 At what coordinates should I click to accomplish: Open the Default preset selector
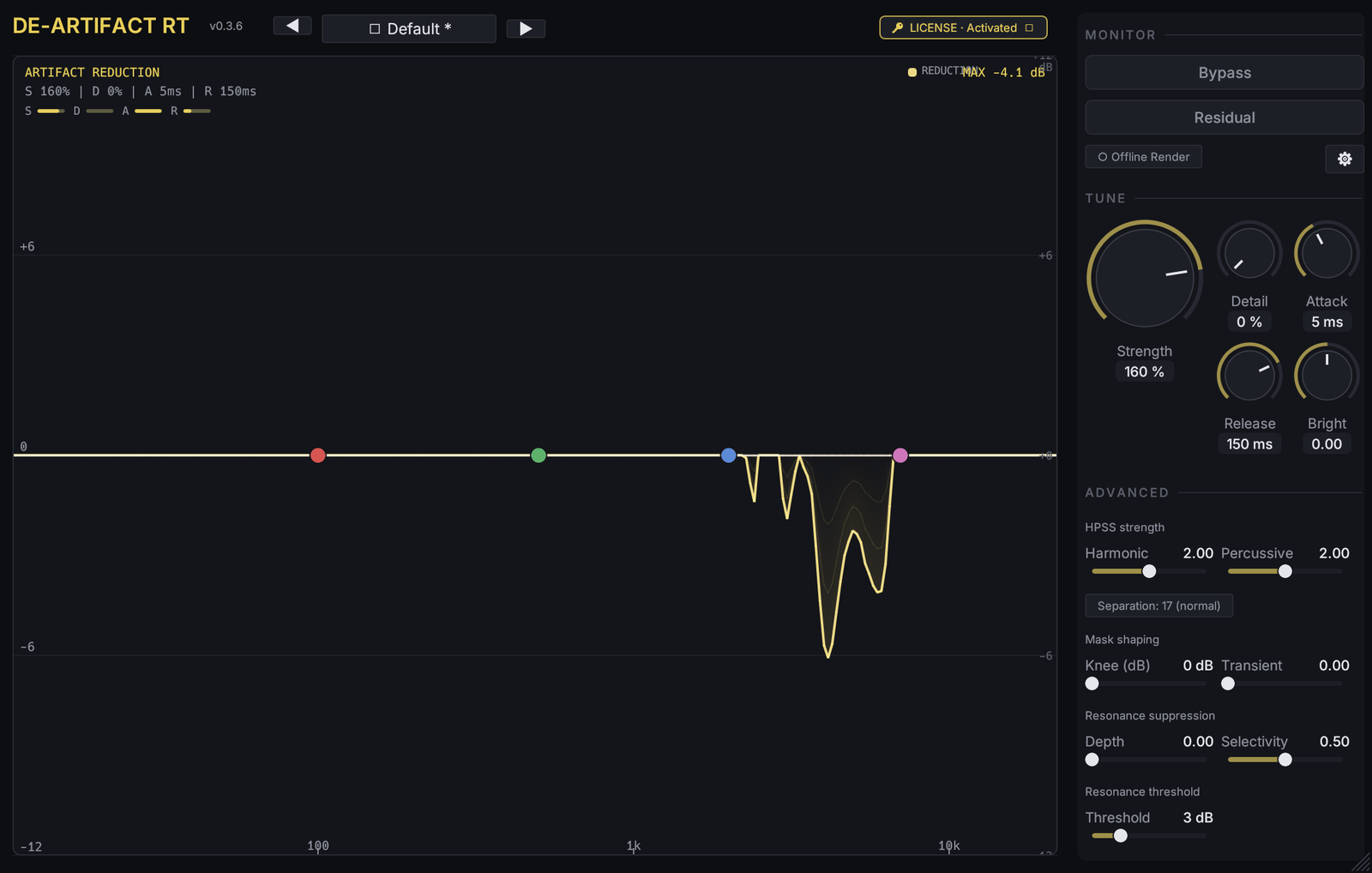pyautogui.click(x=409, y=28)
